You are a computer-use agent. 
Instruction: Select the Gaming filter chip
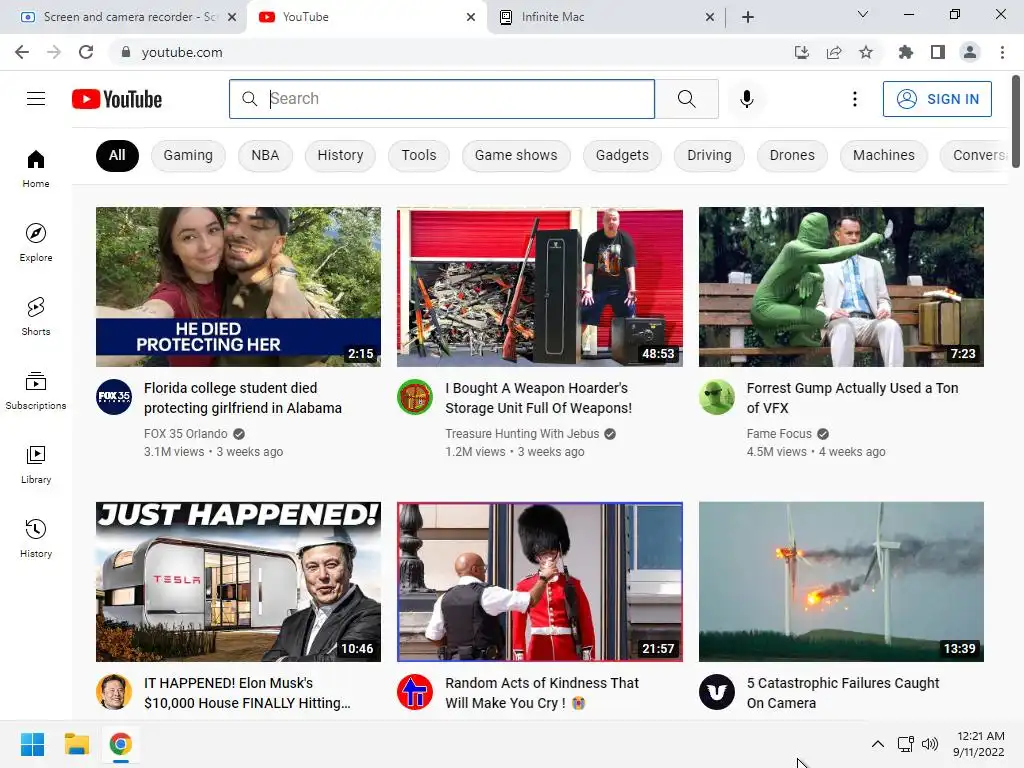coord(188,155)
